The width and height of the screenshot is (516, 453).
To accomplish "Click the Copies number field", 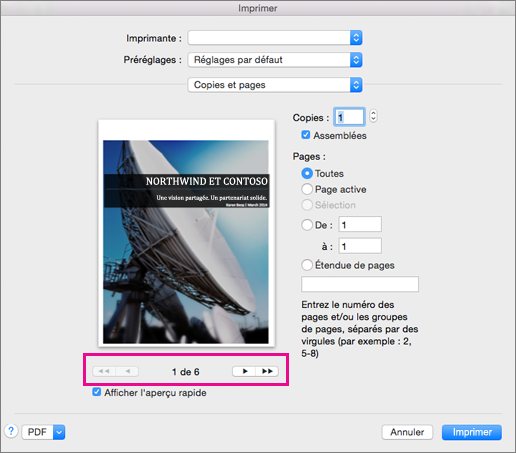I will pos(349,117).
